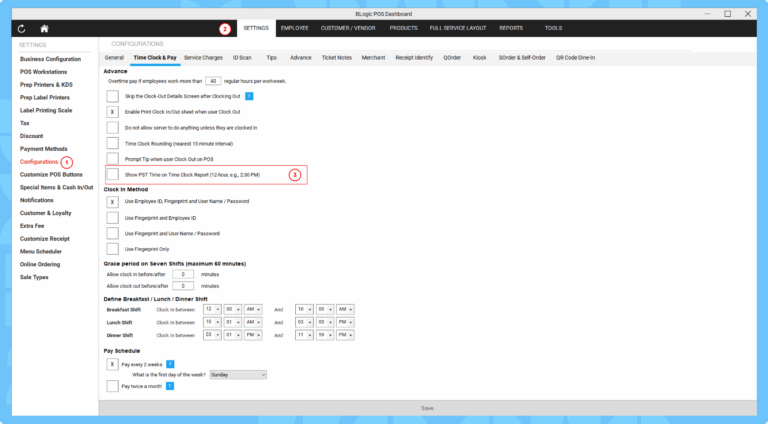Switch to Receipt Identify tab
Image resolution: width=768 pixels, height=424 pixels.
click(x=414, y=58)
